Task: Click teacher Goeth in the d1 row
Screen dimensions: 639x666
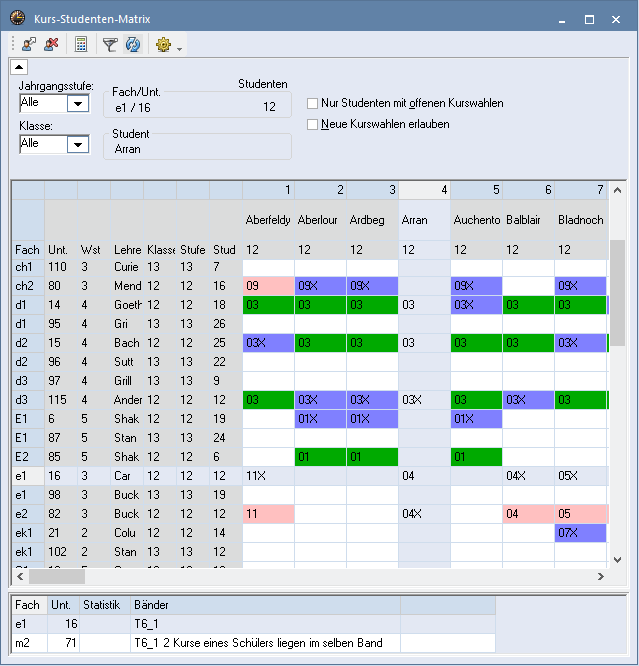Action: point(127,305)
